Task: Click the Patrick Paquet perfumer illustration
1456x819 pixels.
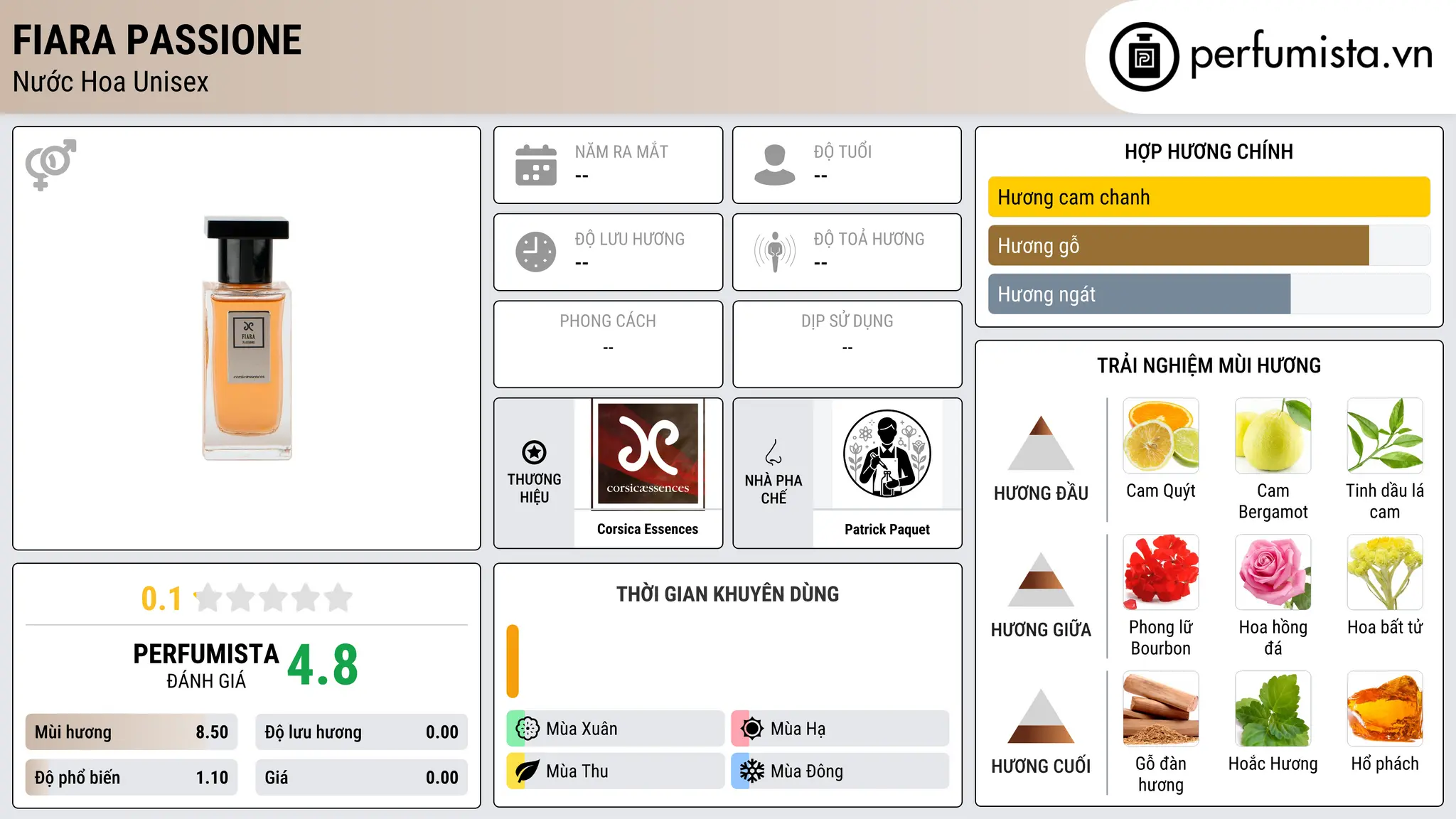Action: [x=887, y=454]
